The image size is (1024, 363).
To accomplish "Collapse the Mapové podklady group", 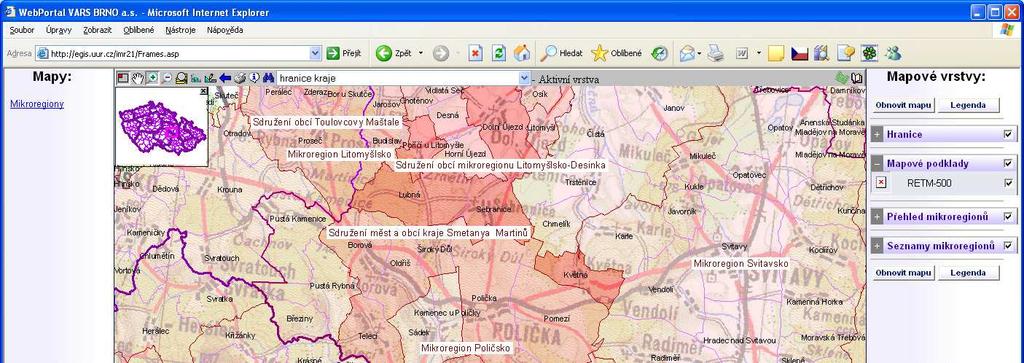I will (877, 163).
